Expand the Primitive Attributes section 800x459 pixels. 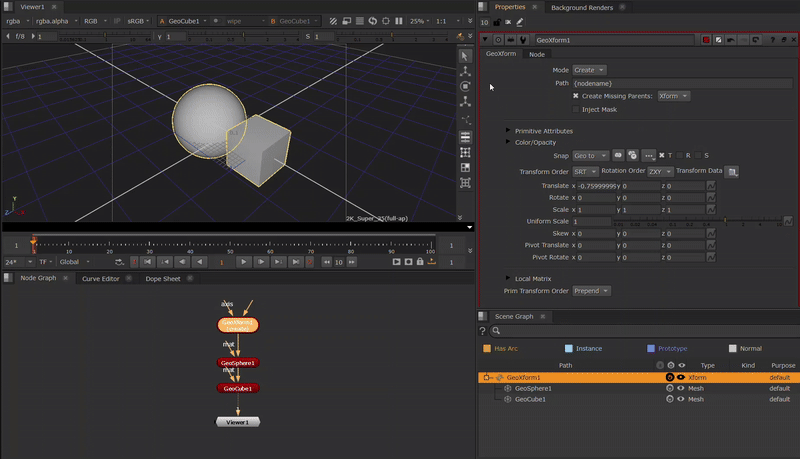pyautogui.click(x=508, y=131)
